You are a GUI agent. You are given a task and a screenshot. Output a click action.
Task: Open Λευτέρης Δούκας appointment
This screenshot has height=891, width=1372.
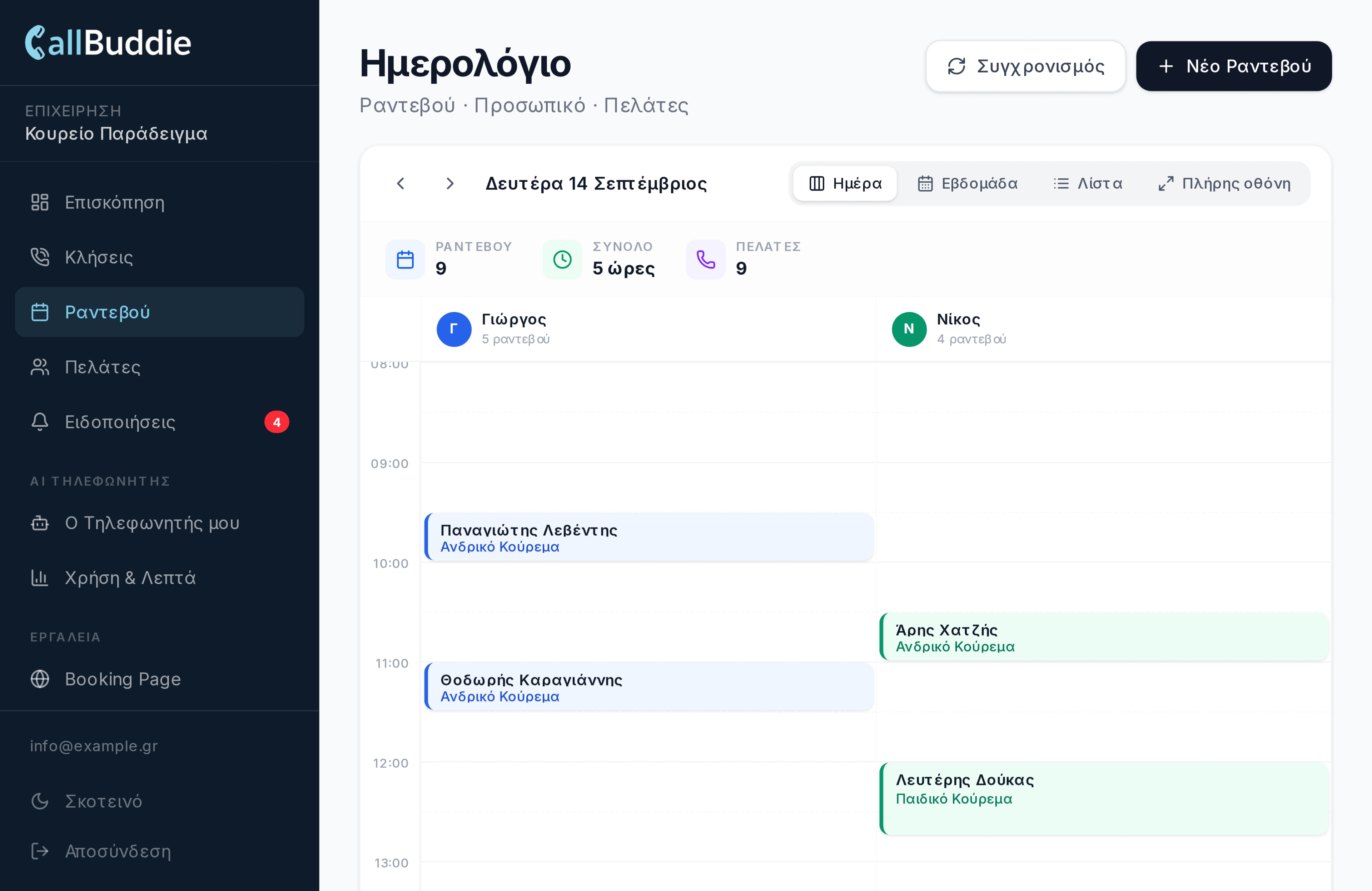[x=1104, y=799]
